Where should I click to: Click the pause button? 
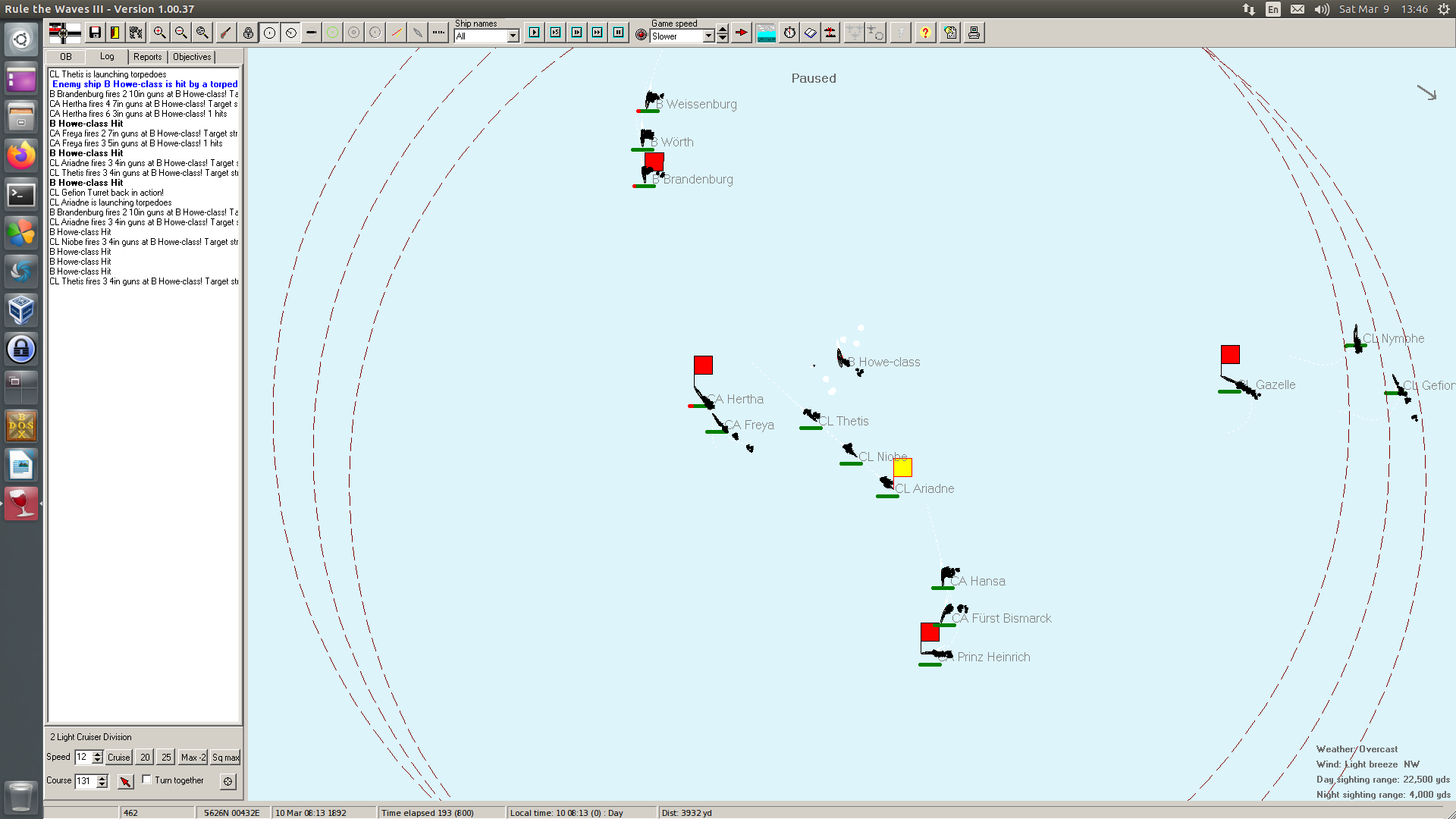coord(619,33)
